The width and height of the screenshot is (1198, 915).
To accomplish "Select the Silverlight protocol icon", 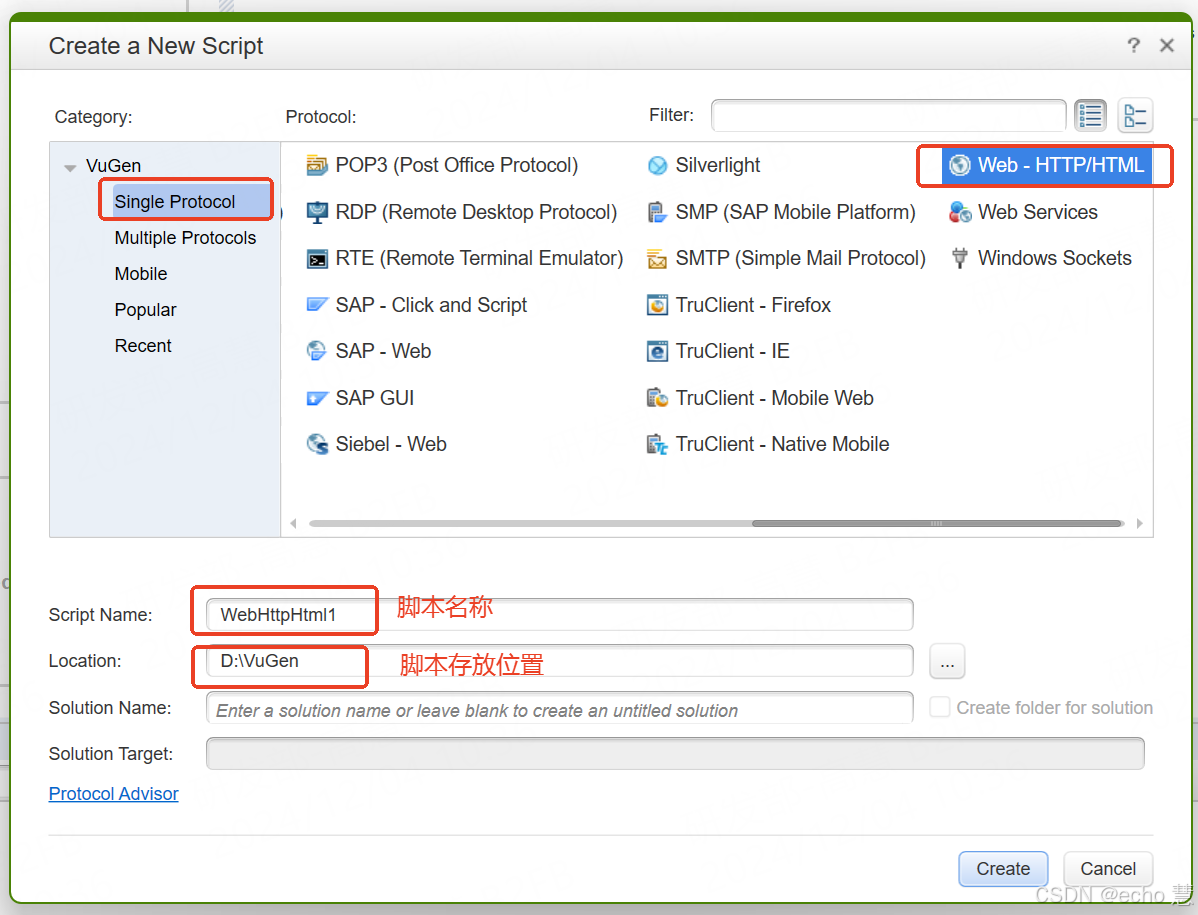I will [657, 165].
